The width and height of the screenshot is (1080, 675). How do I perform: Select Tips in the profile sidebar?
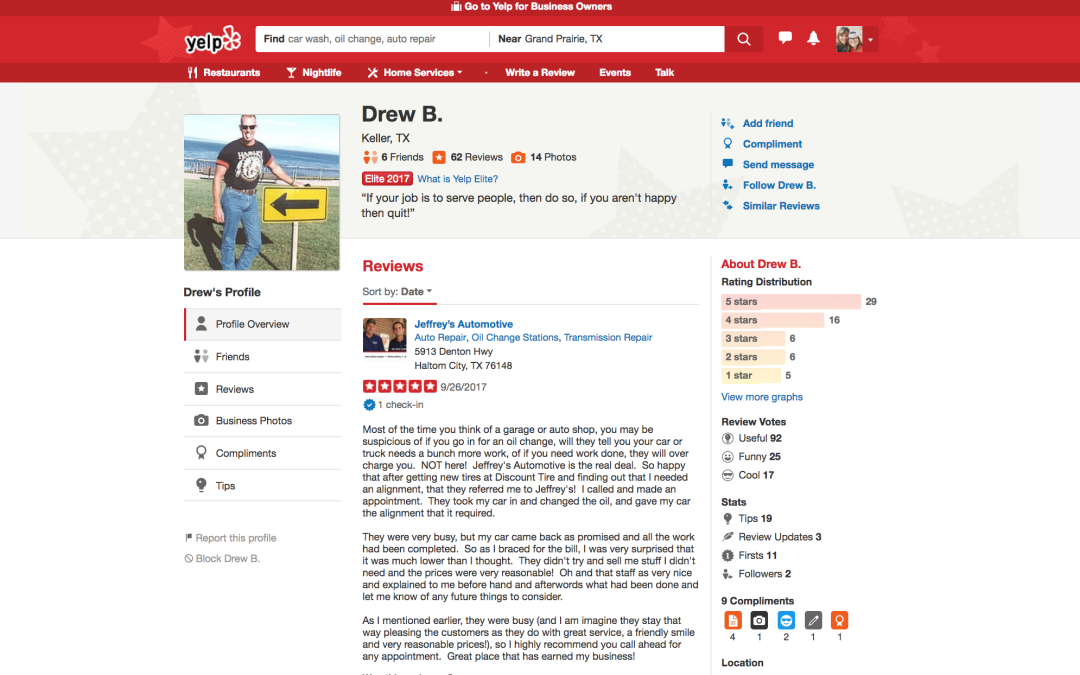coord(262,486)
